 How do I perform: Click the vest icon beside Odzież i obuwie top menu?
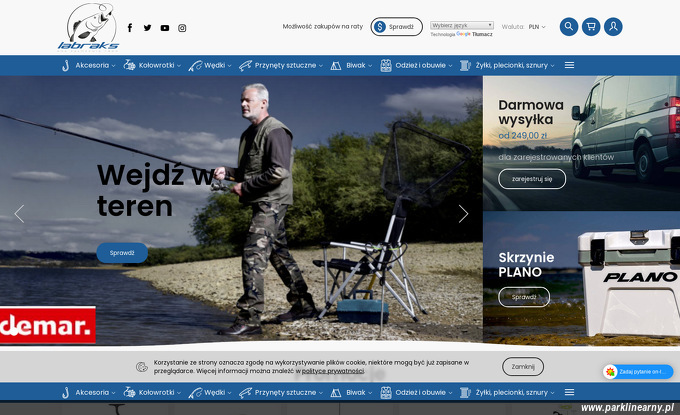[x=386, y=65]
